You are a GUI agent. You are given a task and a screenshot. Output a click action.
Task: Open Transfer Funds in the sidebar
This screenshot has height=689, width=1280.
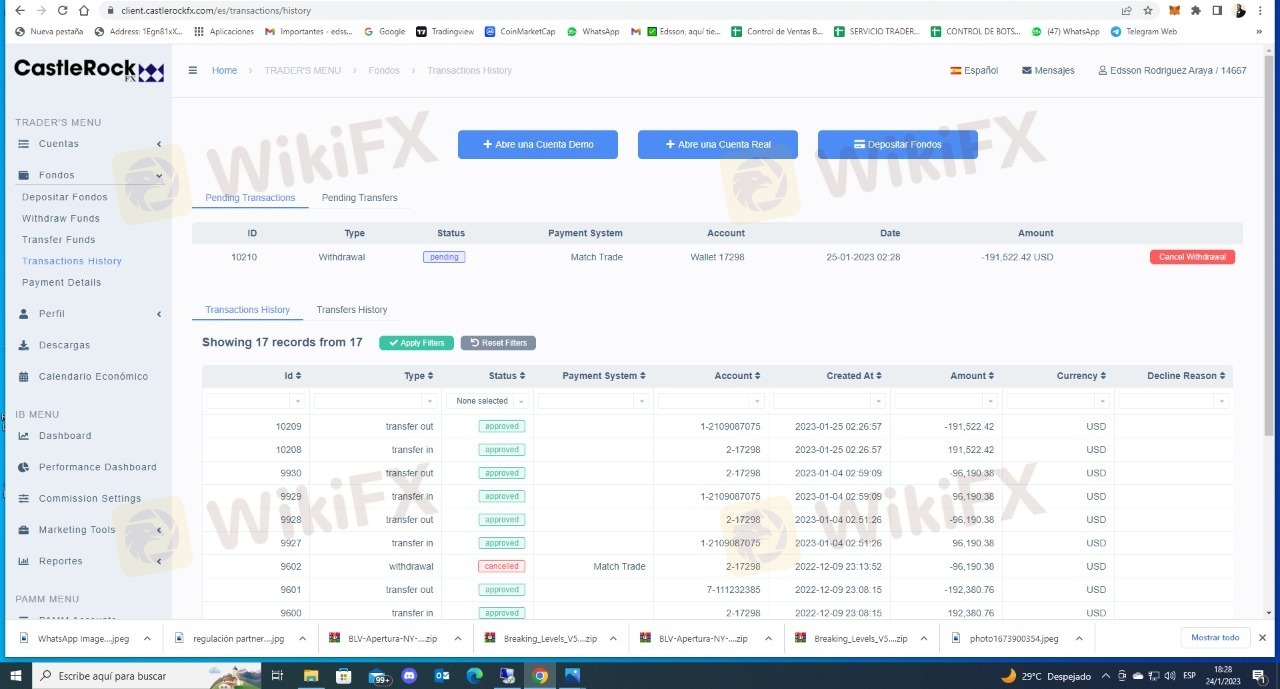[59, 240]
